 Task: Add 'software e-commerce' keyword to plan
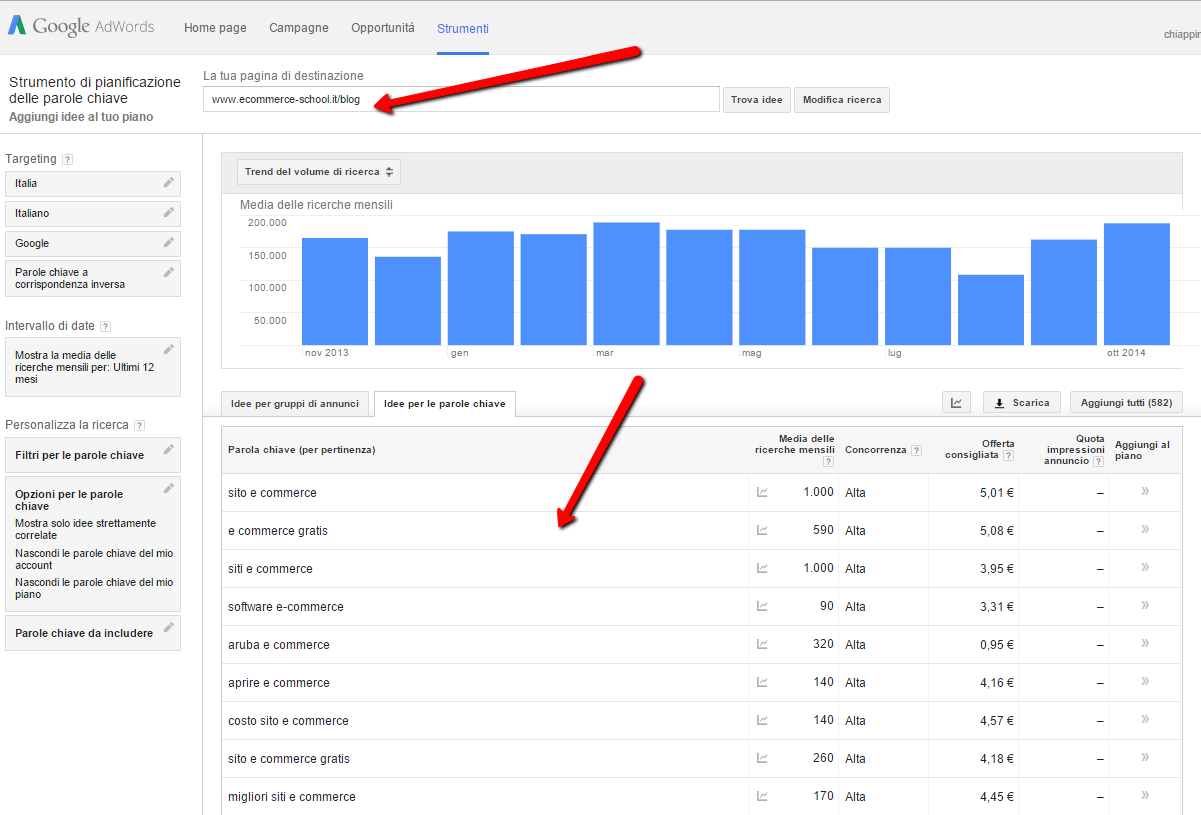click(1144, 606)
